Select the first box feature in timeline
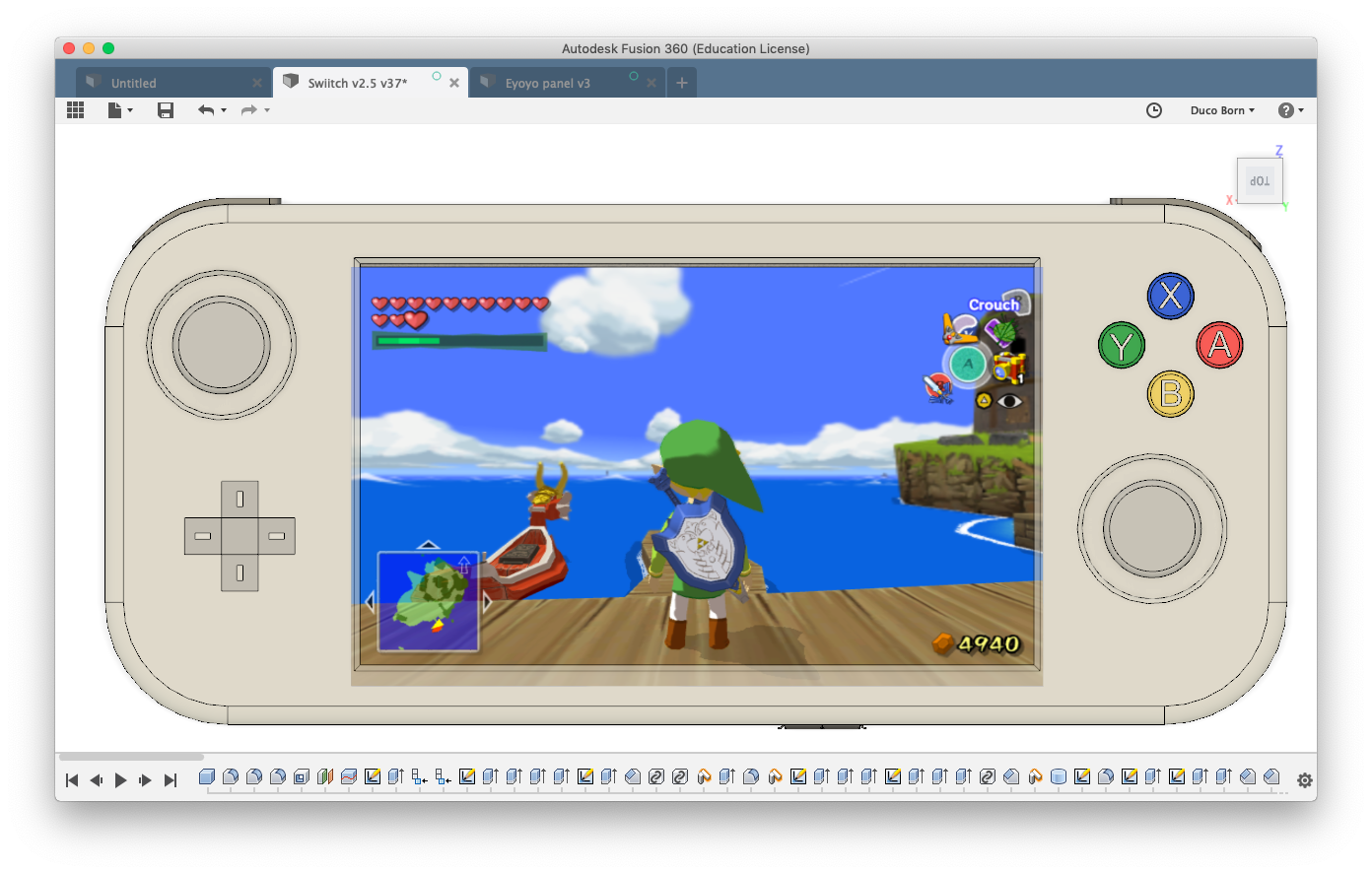This screenshot has width=1372, height=874. [x=207, y=776]
